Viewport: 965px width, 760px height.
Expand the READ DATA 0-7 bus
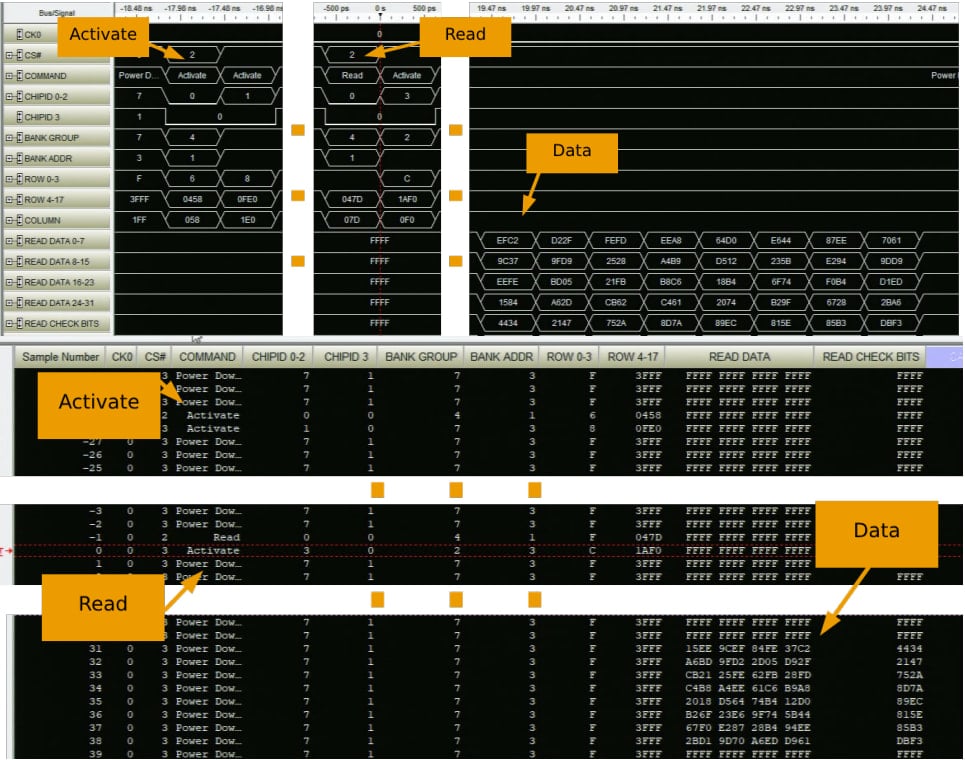(8, 239)
